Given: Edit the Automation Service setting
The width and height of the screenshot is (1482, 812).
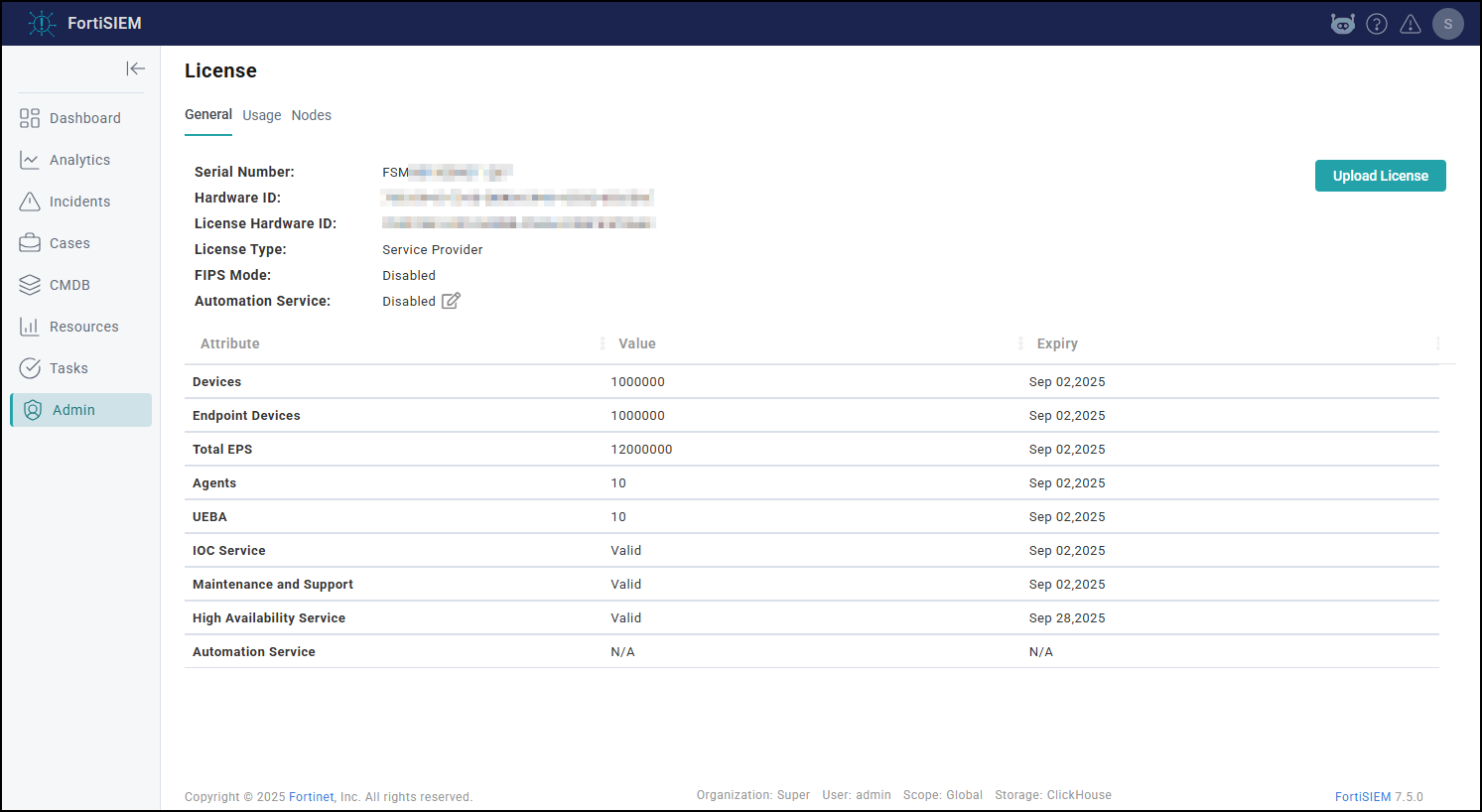Looking at the screenshot, I should pos(451,301).
